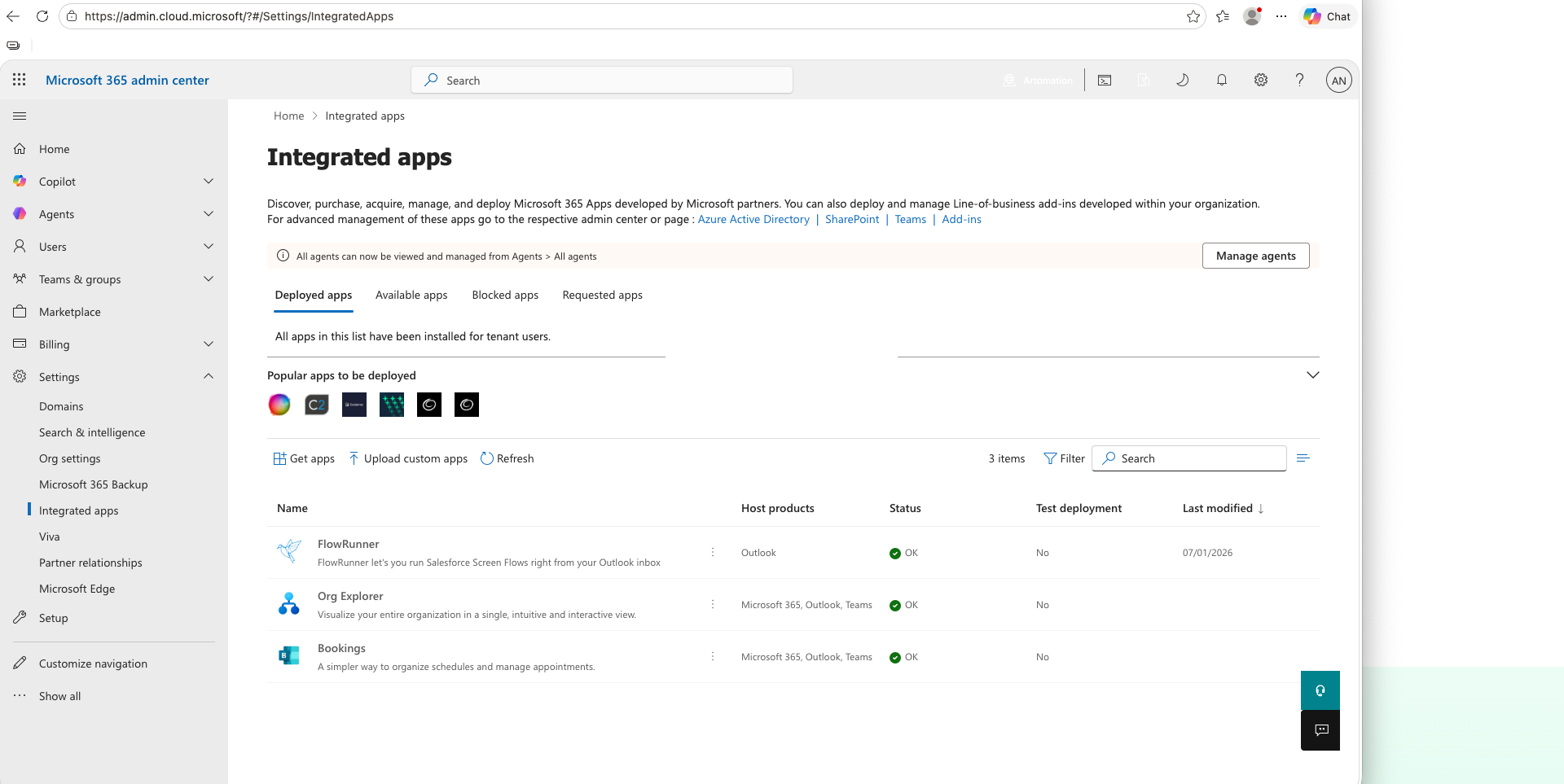Open the Cloud Shell terminal icon in header
This screenshot has height=784, width=1564.
[x=1105, y=80]
